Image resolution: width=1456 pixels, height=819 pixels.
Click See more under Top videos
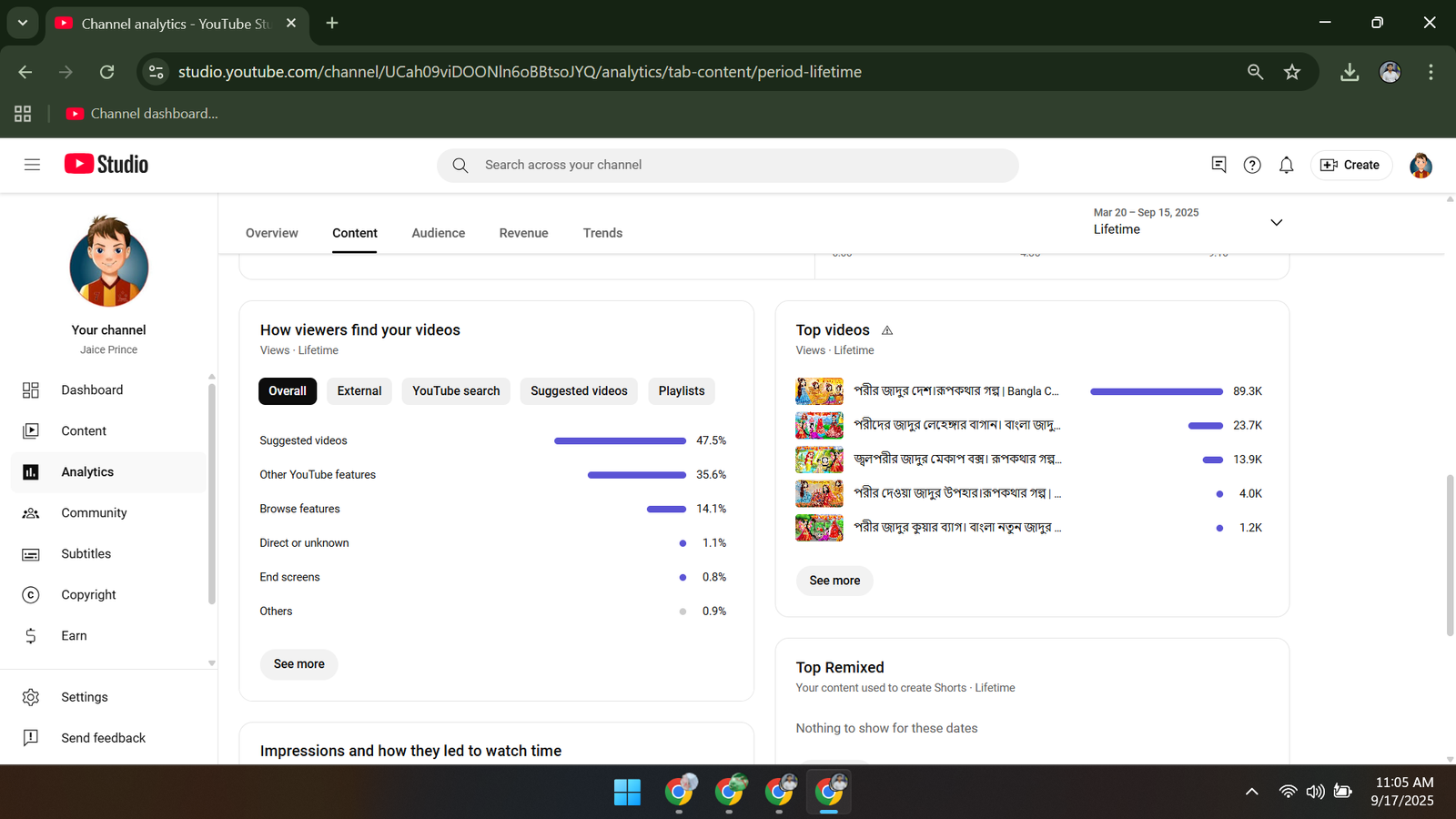pos(834,581)
